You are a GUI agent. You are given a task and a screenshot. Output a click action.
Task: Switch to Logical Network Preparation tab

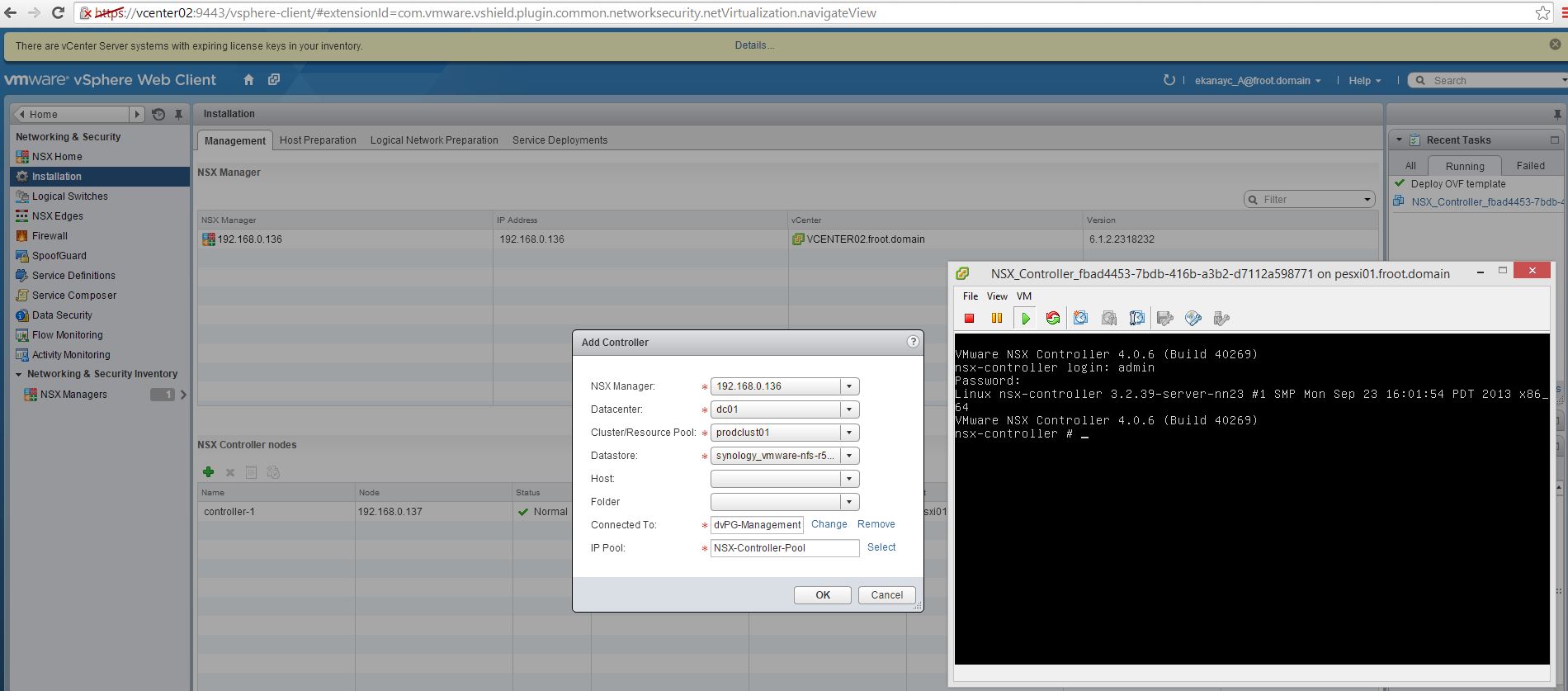tap(434, 140)
